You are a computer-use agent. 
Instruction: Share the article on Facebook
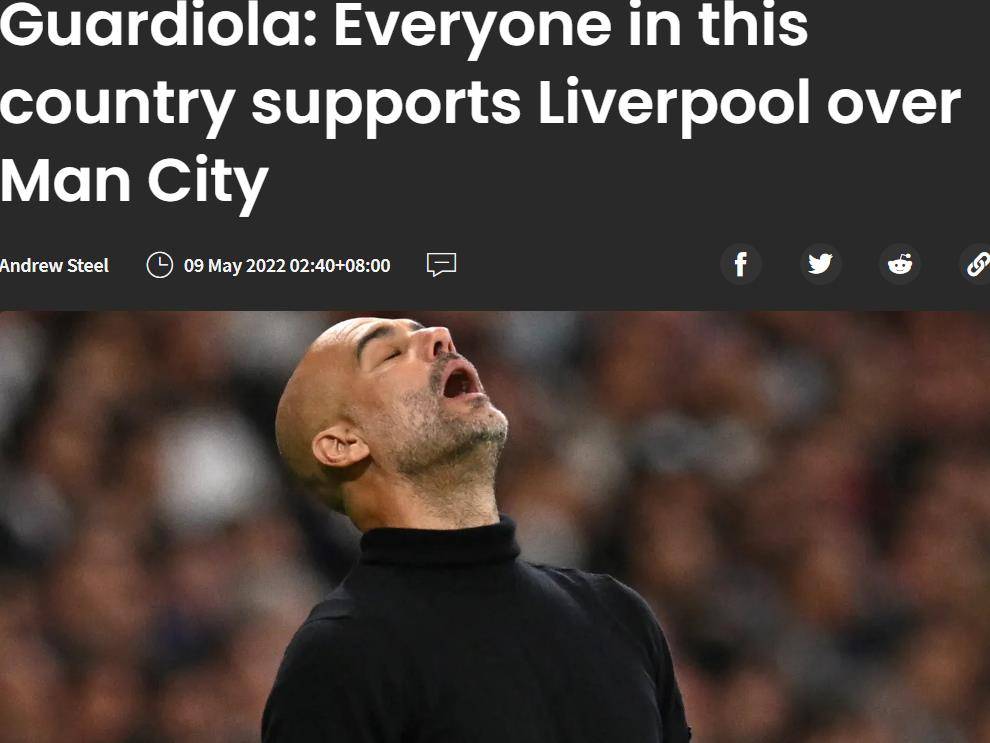point(741,264)
